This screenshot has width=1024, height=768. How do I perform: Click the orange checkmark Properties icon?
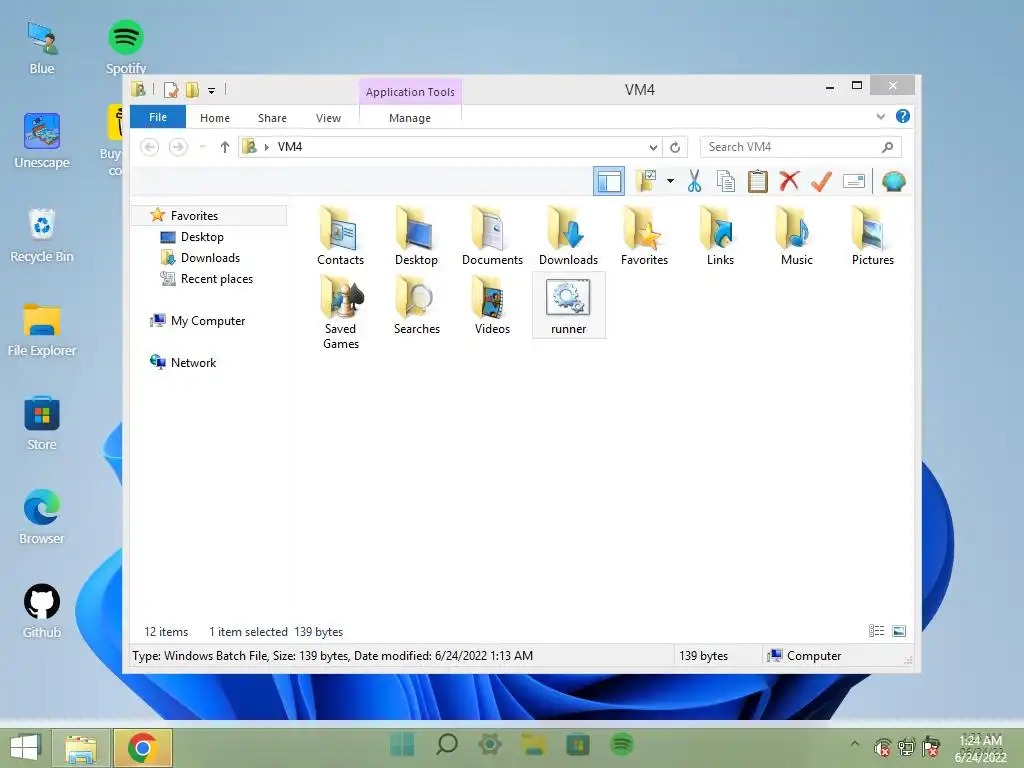pos(821,181)
